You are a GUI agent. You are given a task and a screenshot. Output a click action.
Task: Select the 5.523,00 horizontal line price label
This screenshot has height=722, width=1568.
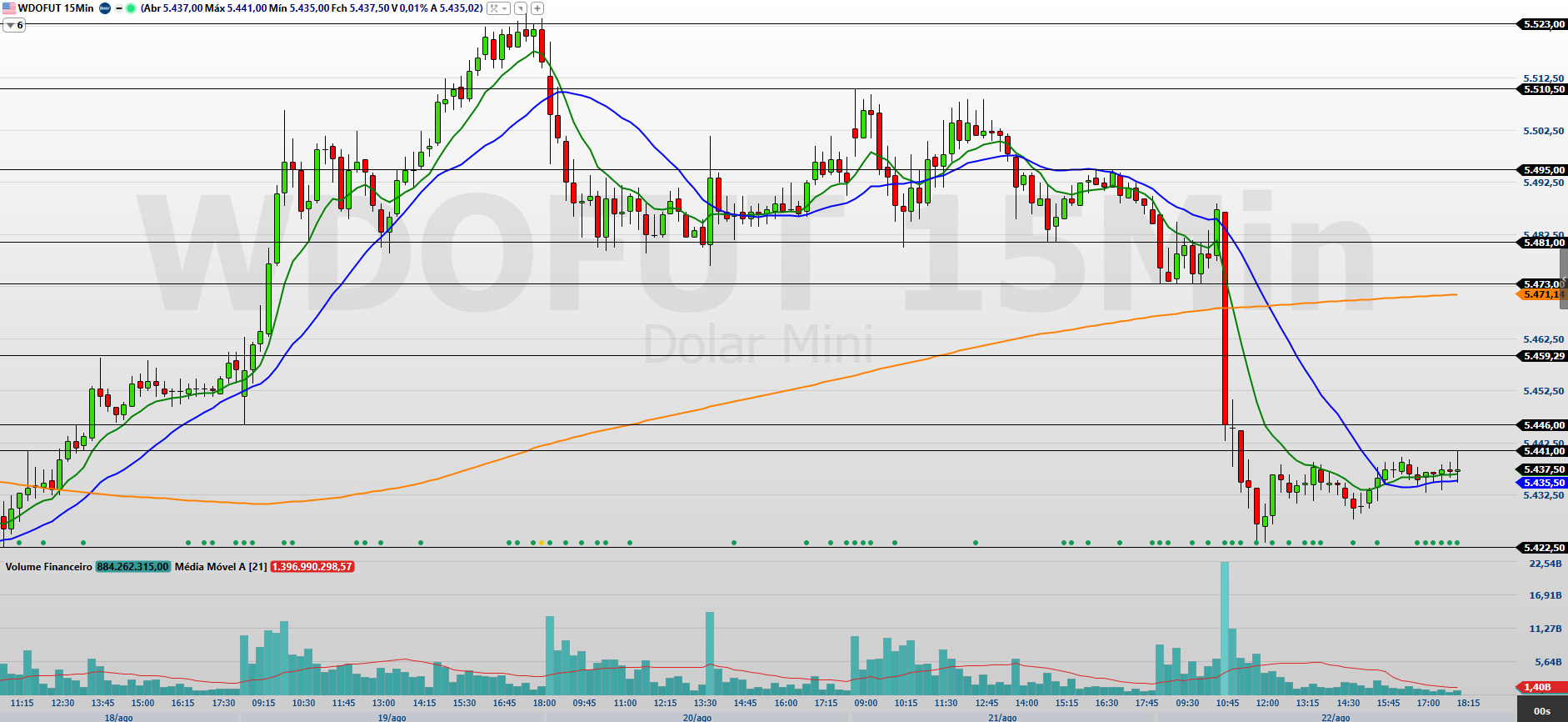(x=1542, y=24)
